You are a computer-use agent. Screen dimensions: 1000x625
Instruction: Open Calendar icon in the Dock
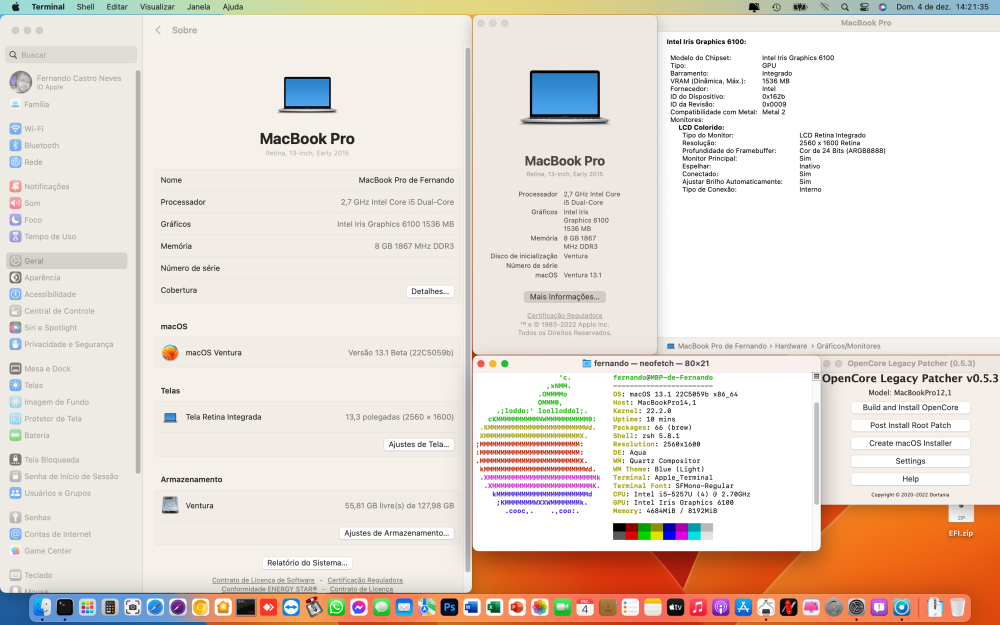(x=585, y=607)
